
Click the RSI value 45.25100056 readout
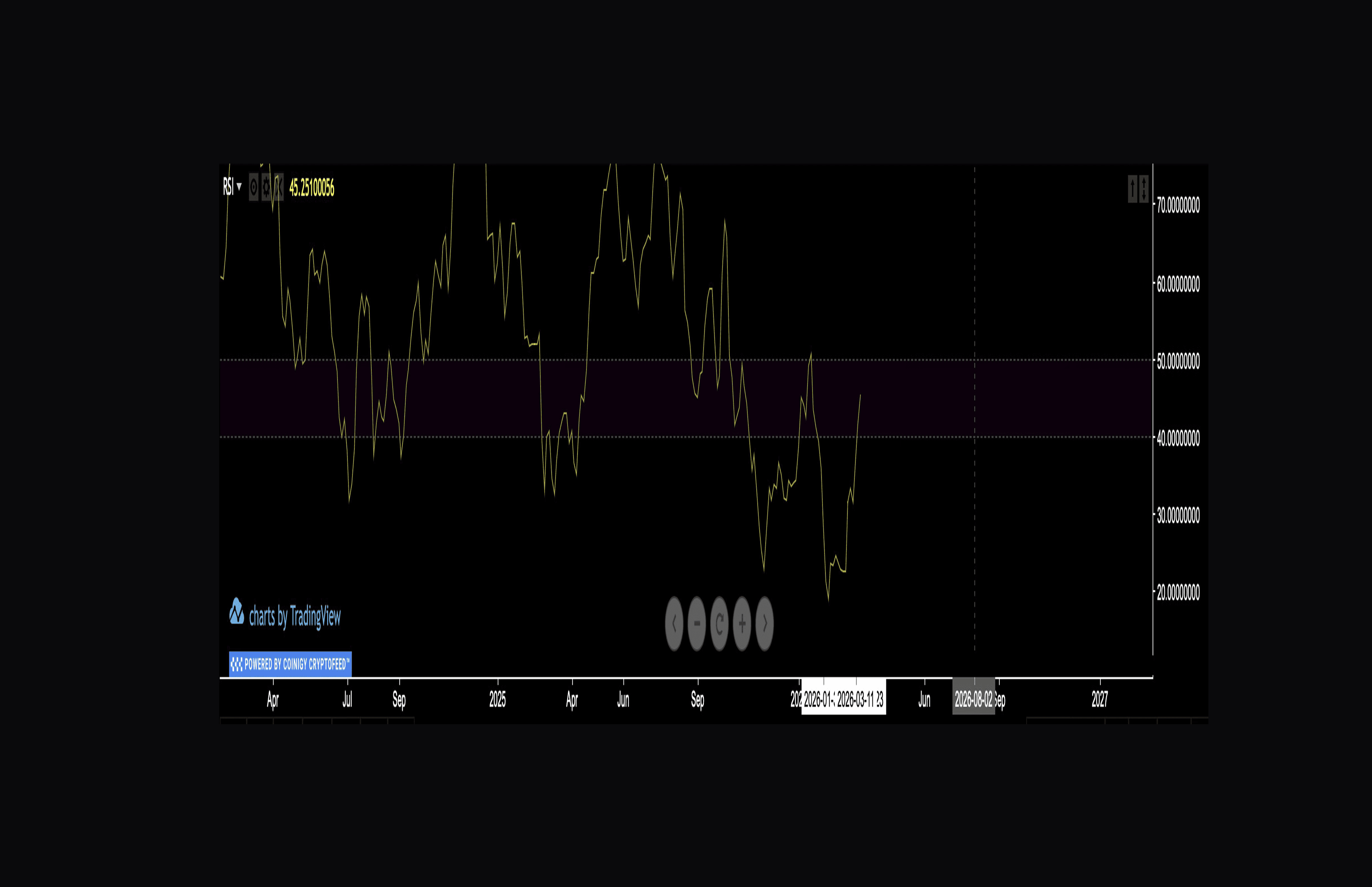pyautogui.click(x=312, y=188)
